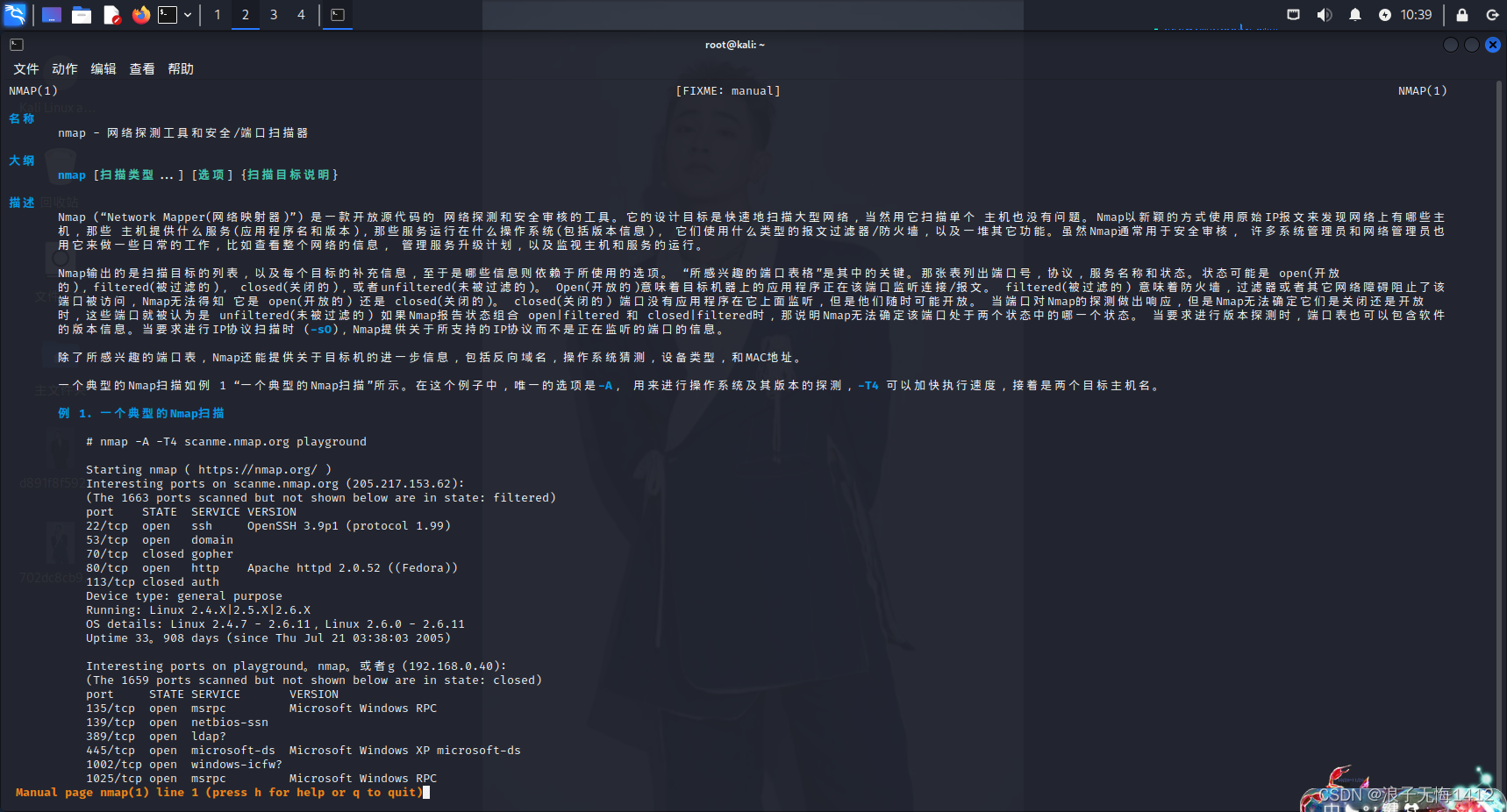Click the '139/tcp open netbios-ssn' row

(x=177, y=722)
